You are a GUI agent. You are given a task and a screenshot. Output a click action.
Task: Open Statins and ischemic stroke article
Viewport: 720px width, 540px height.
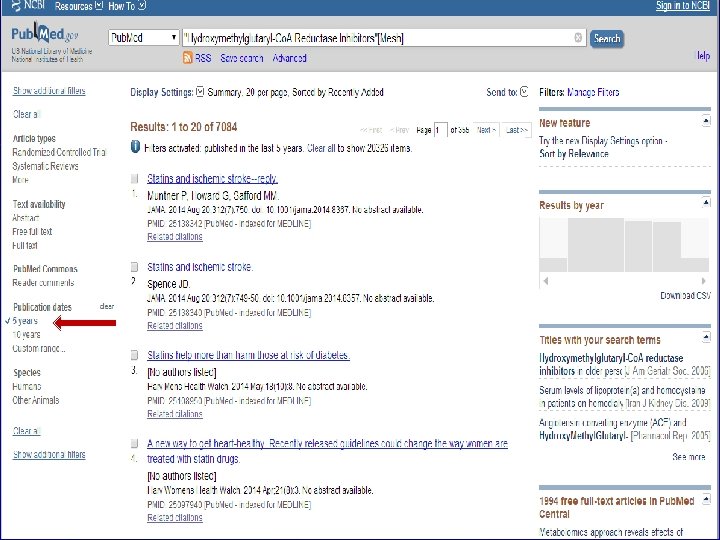tap(200, 267)
